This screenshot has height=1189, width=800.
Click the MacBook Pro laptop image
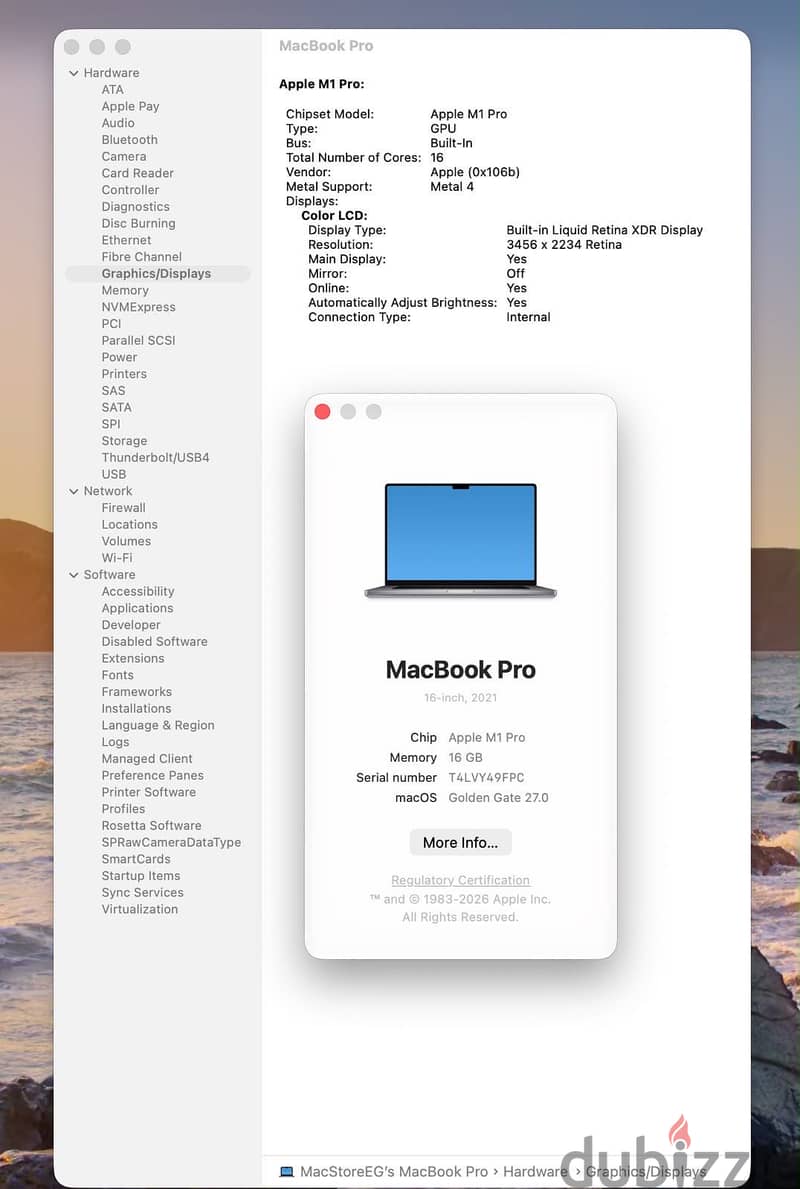click(460, 541)
